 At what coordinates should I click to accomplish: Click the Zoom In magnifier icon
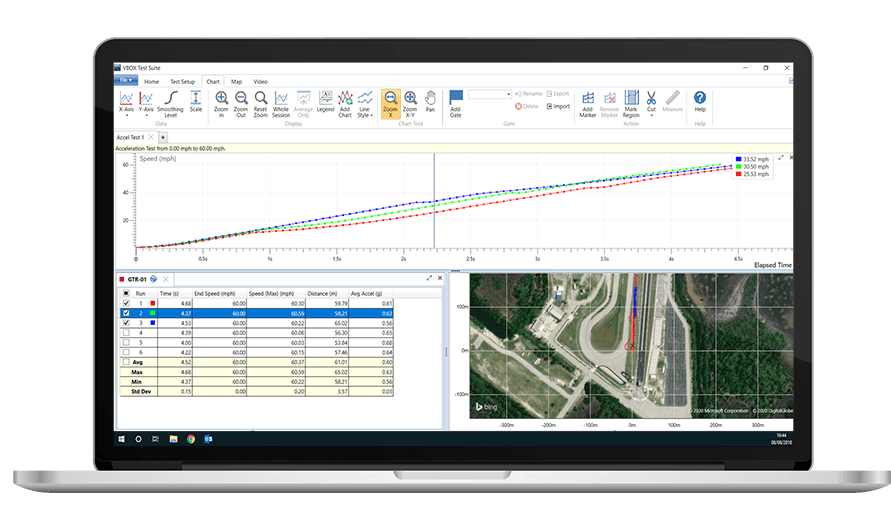point(221,99)
